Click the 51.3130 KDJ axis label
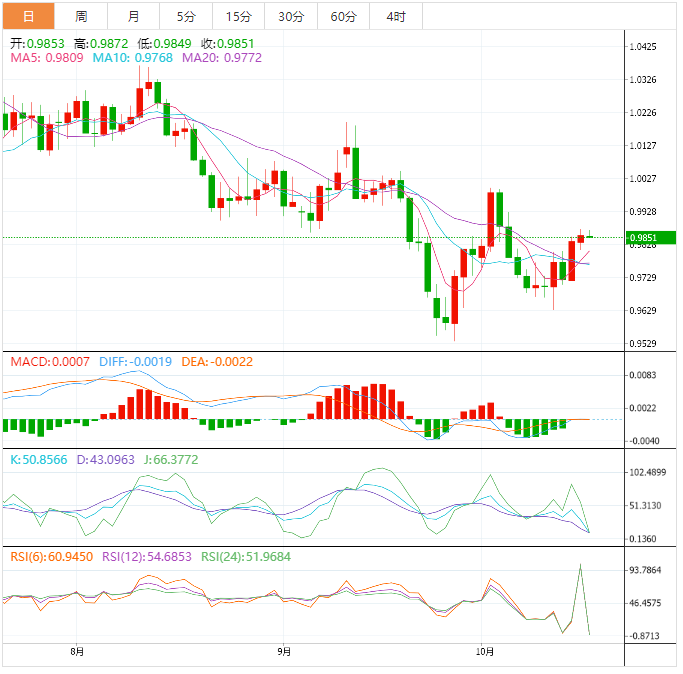This screenshot has width=683, height=674. click(x=646, y=506)
